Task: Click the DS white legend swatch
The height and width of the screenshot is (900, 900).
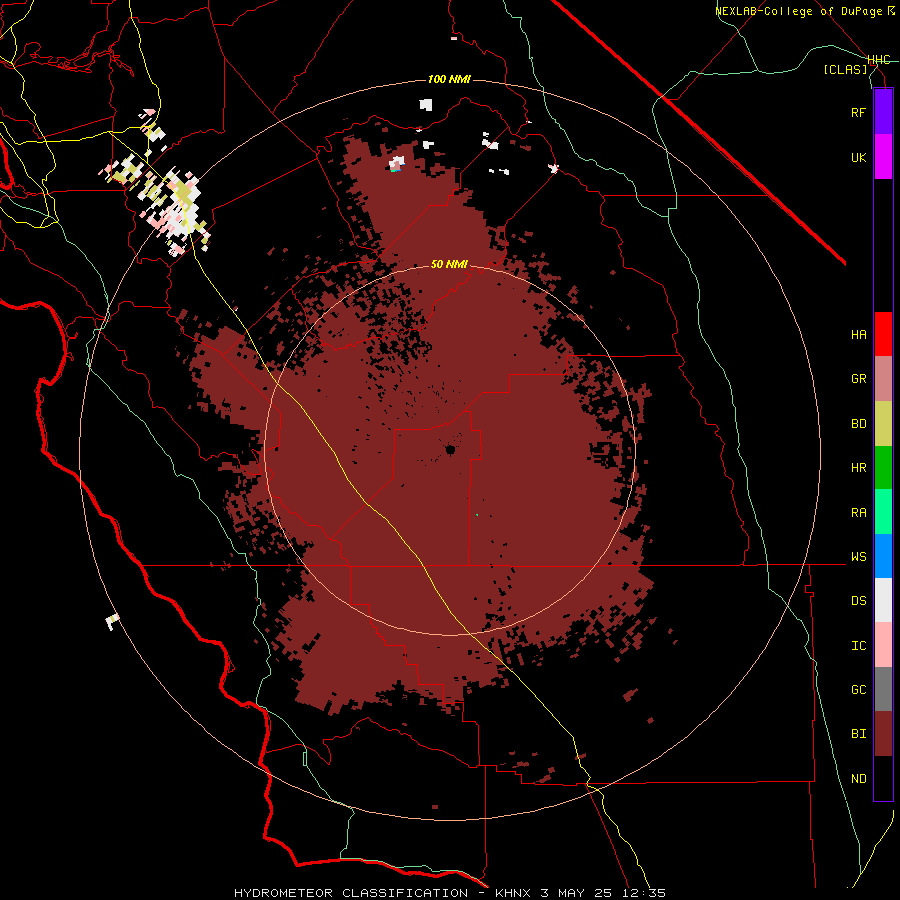Action: [x=883, y=600]
